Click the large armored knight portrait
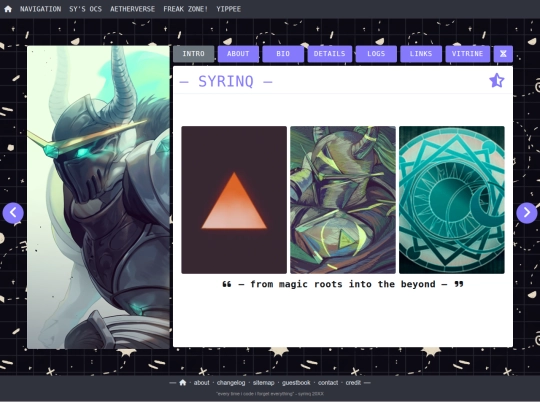540x405 pixels. (x=98, y=197)
